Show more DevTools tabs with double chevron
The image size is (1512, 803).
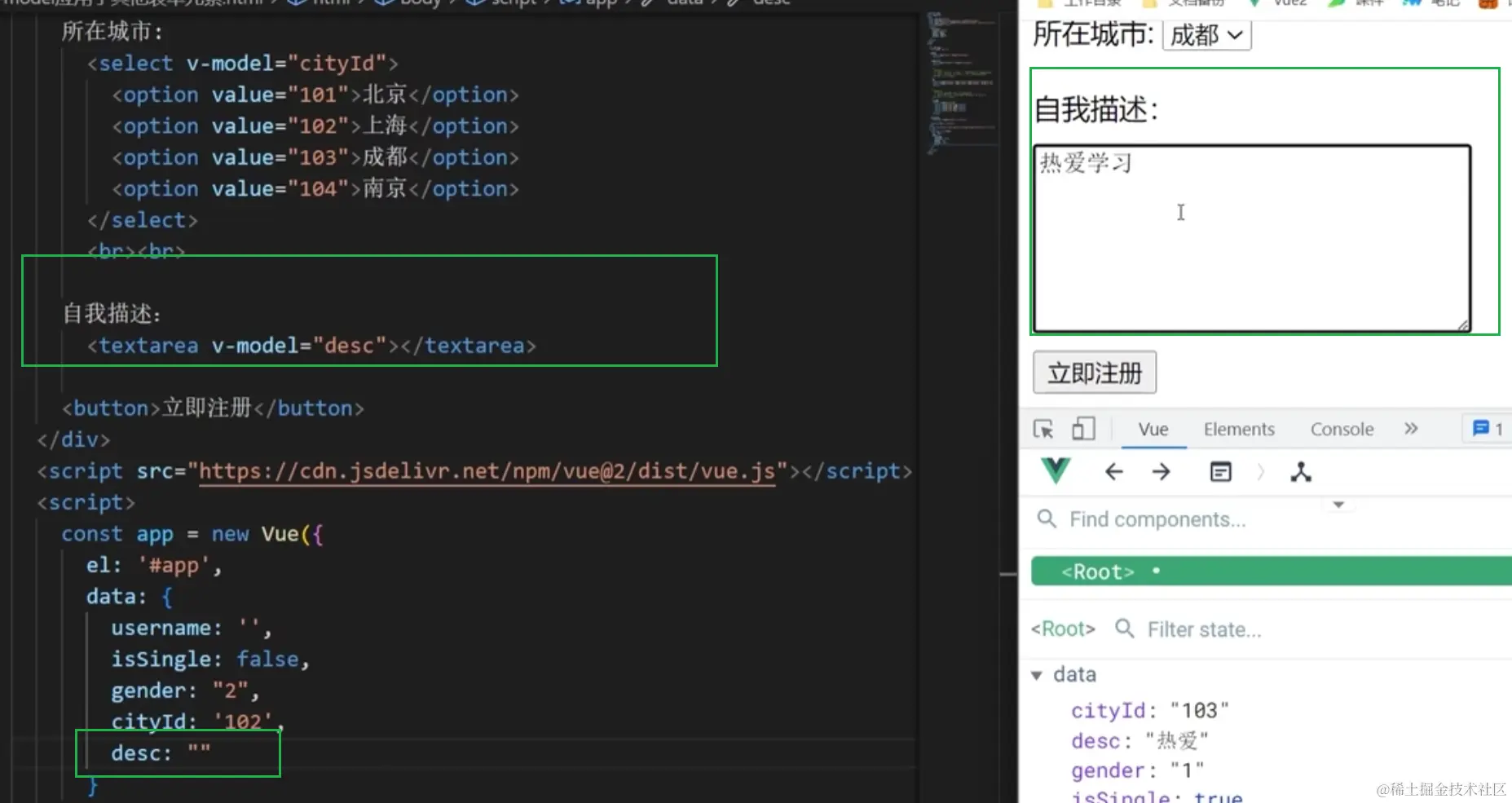pos(1411,429)
